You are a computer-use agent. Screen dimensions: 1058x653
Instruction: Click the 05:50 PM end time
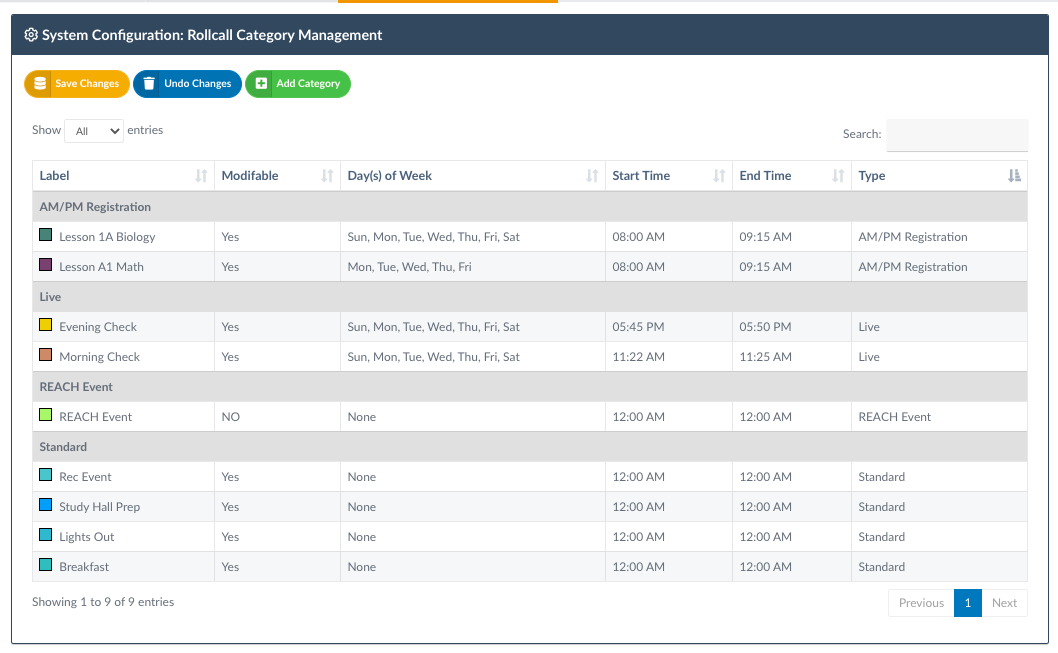click(x=765, y=327)
